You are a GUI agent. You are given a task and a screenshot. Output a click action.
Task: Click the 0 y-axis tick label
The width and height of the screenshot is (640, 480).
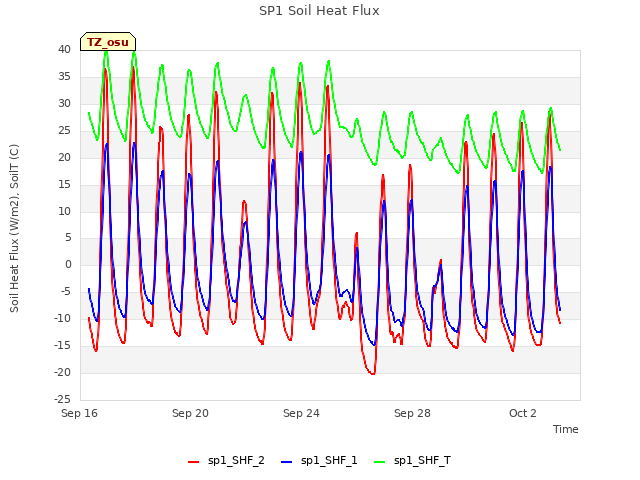68,264
